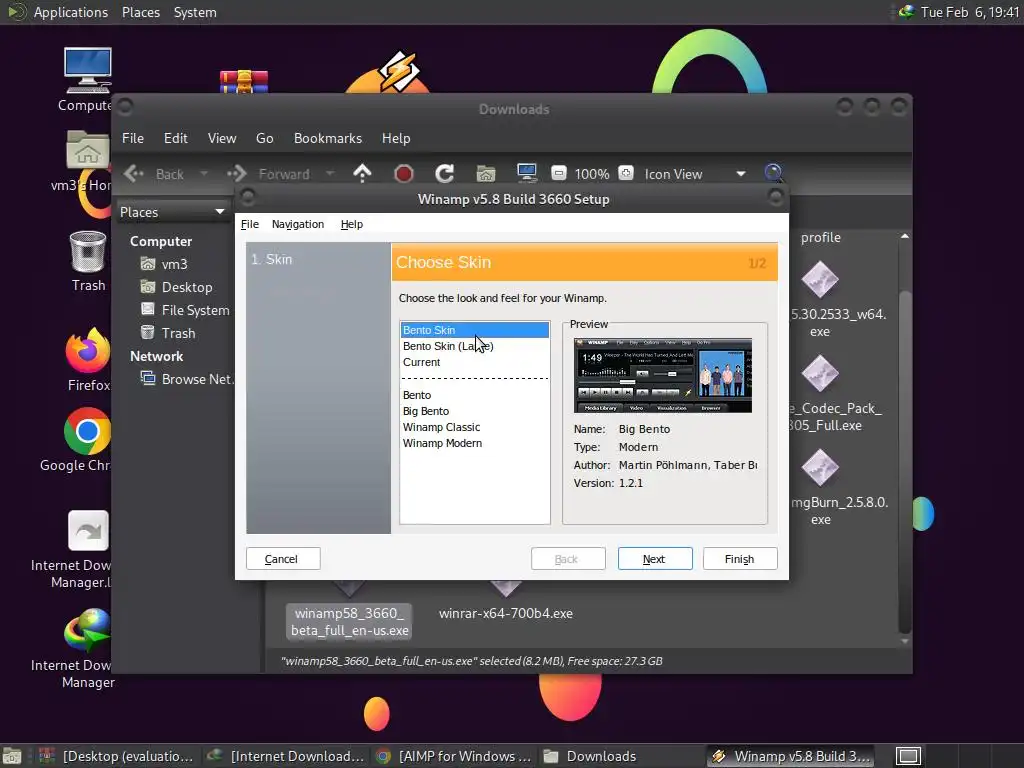Click the red Stop loading icon

(404, 173)
